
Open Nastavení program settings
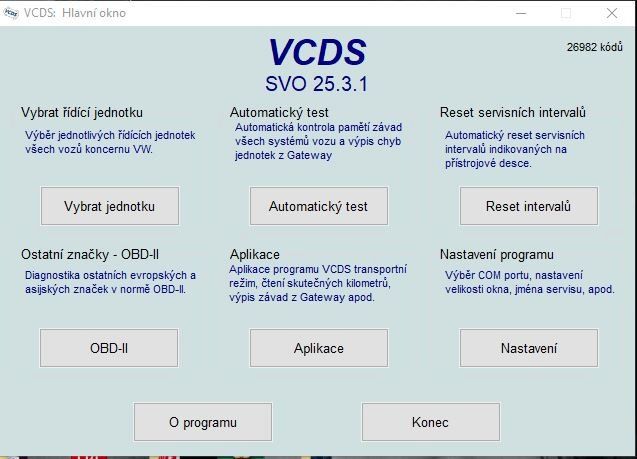click(x=528, y=348)
